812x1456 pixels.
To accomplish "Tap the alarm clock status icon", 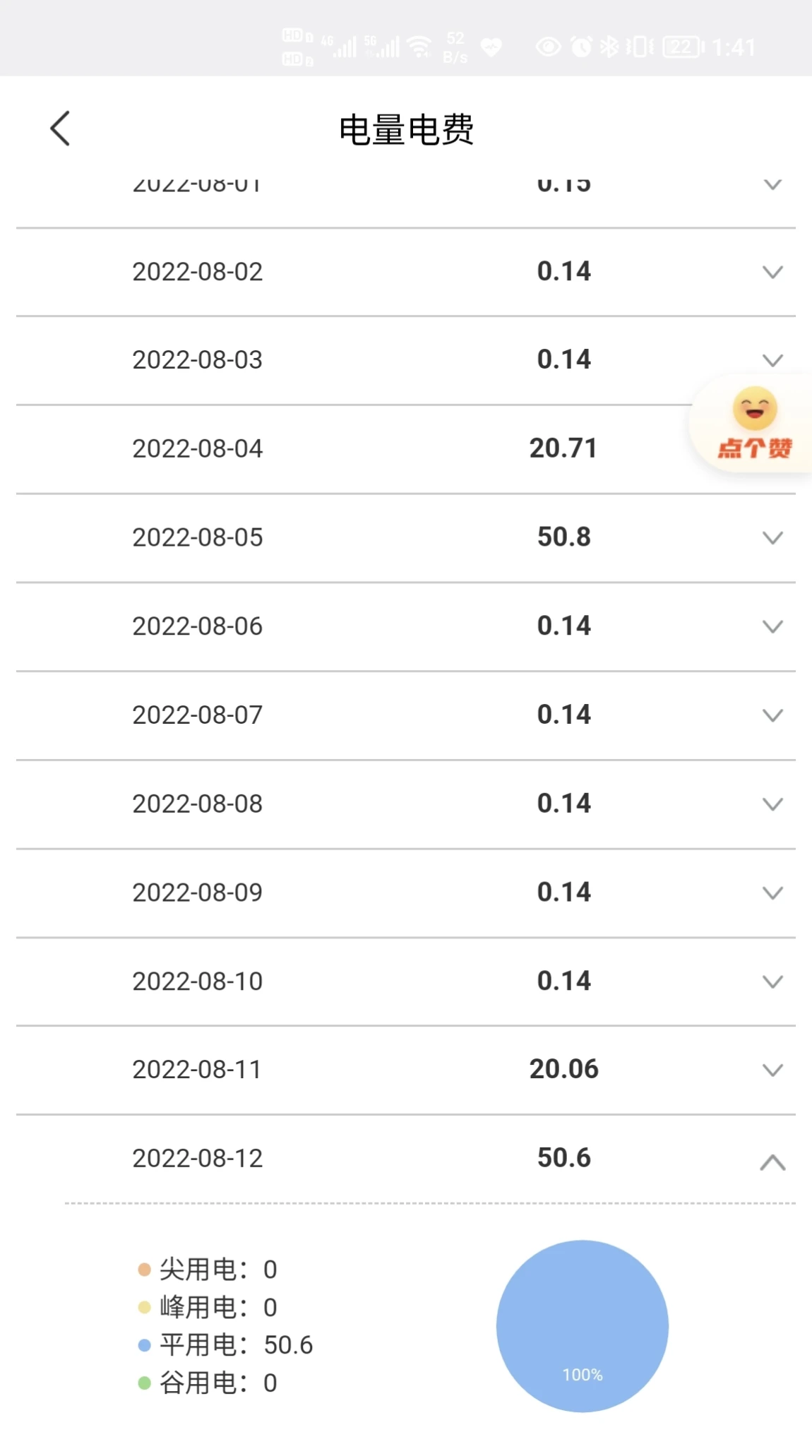I will (x=581, y=47).
